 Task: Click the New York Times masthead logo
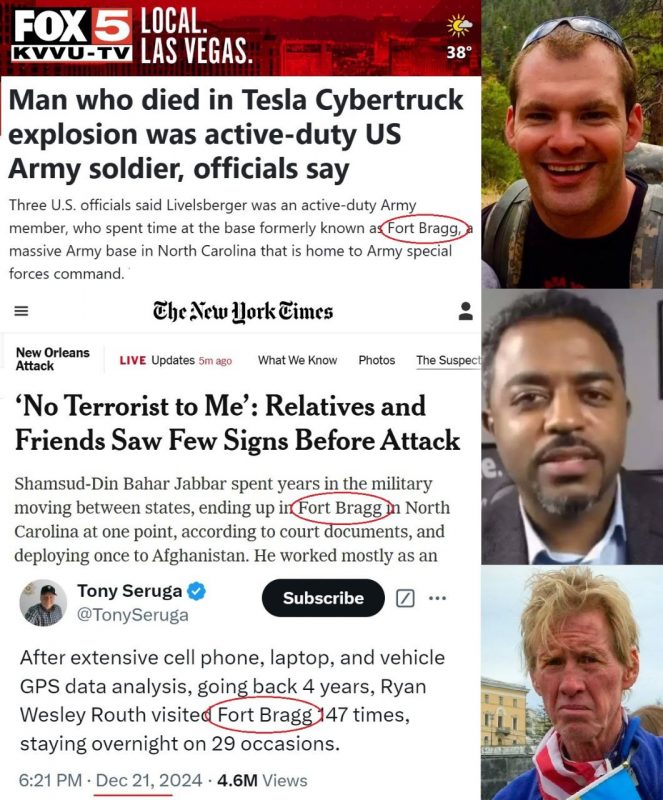[x=242, y=311]
